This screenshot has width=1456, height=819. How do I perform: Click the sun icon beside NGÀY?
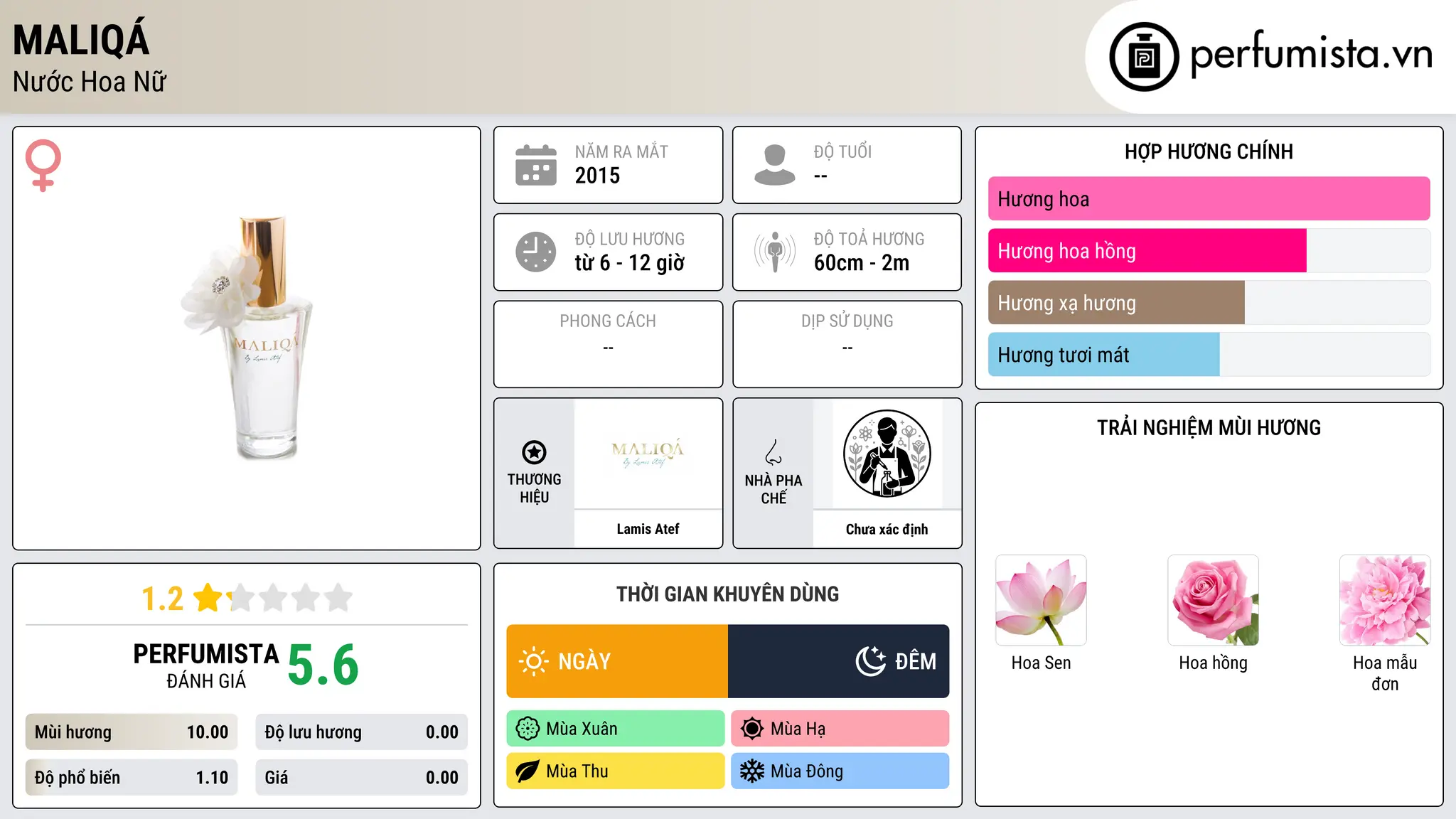coord(534,661)
